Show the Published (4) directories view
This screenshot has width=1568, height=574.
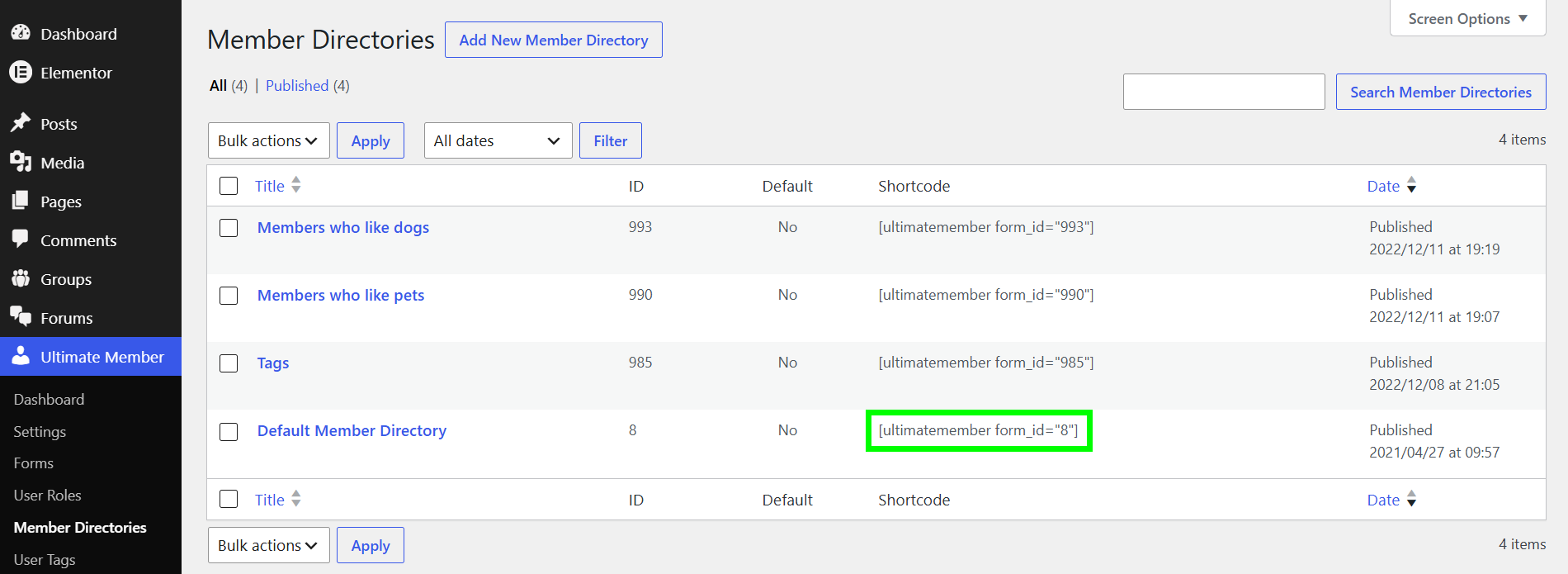308,86
